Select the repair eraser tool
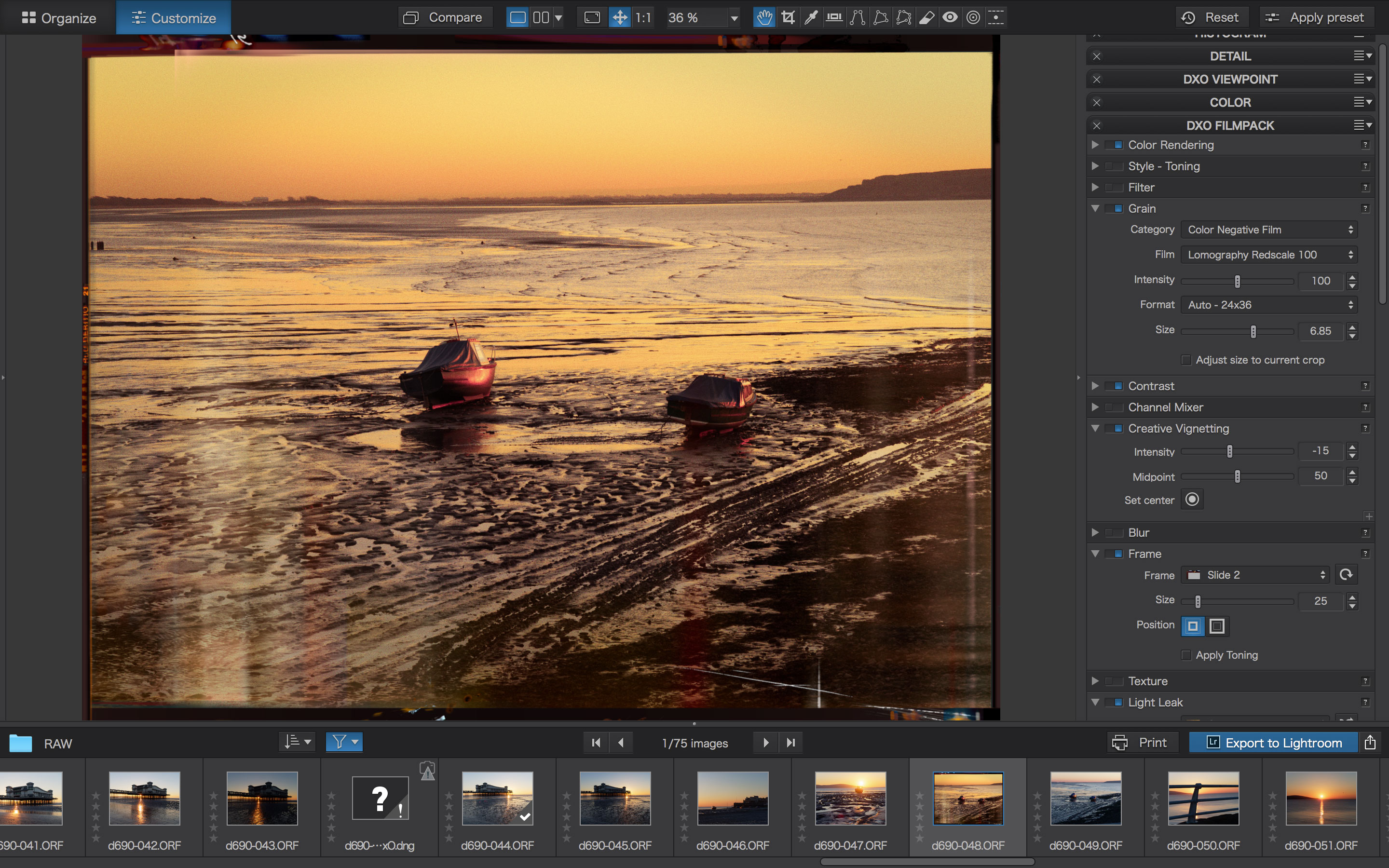Viewport: 1389px width, 868px height. [x=927, y=18]
